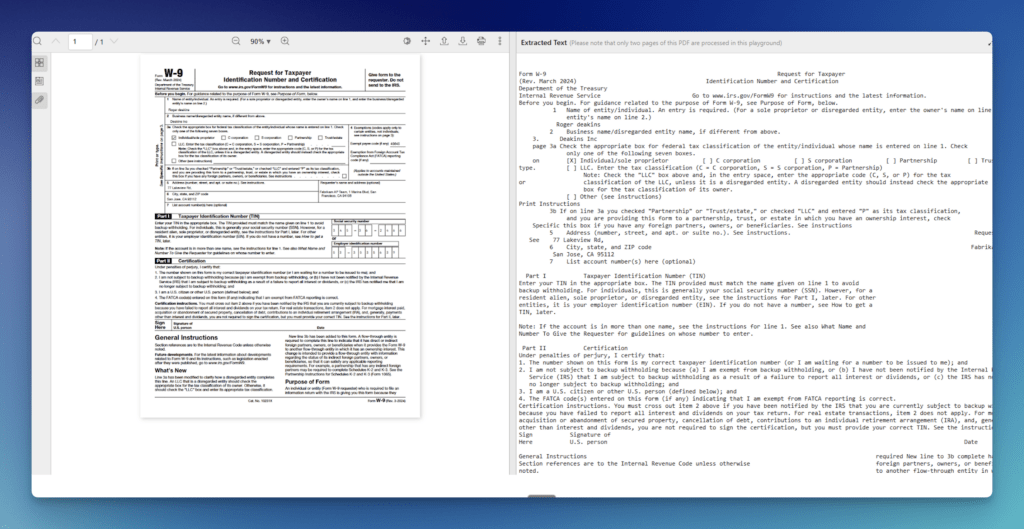This screenshot has width=1024, height=529.
Task: Zoom in using the plus magnifier icon
Action: pyautogui.click(x=285, y=42)
